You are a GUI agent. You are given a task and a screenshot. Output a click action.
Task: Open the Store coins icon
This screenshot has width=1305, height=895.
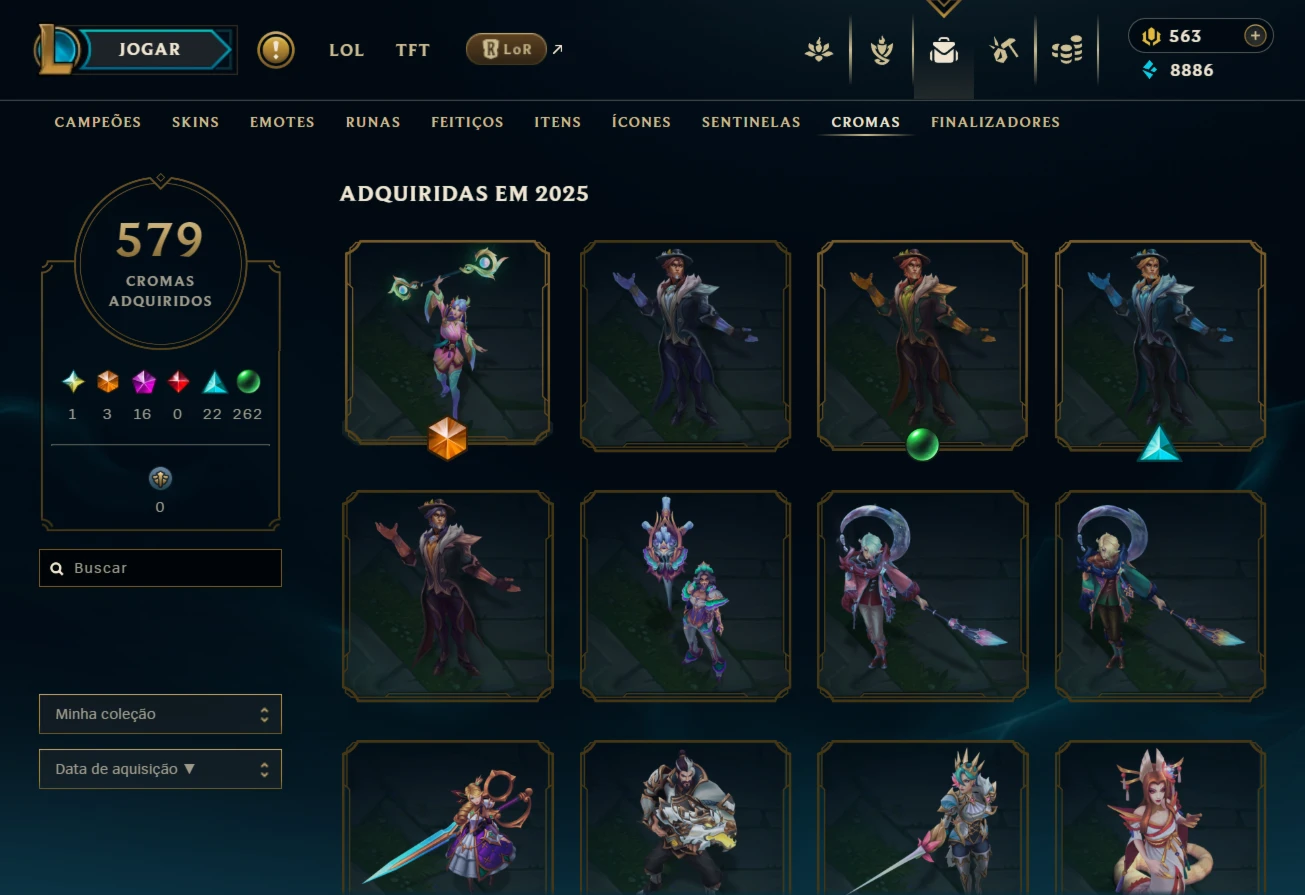click(1067, 50)
